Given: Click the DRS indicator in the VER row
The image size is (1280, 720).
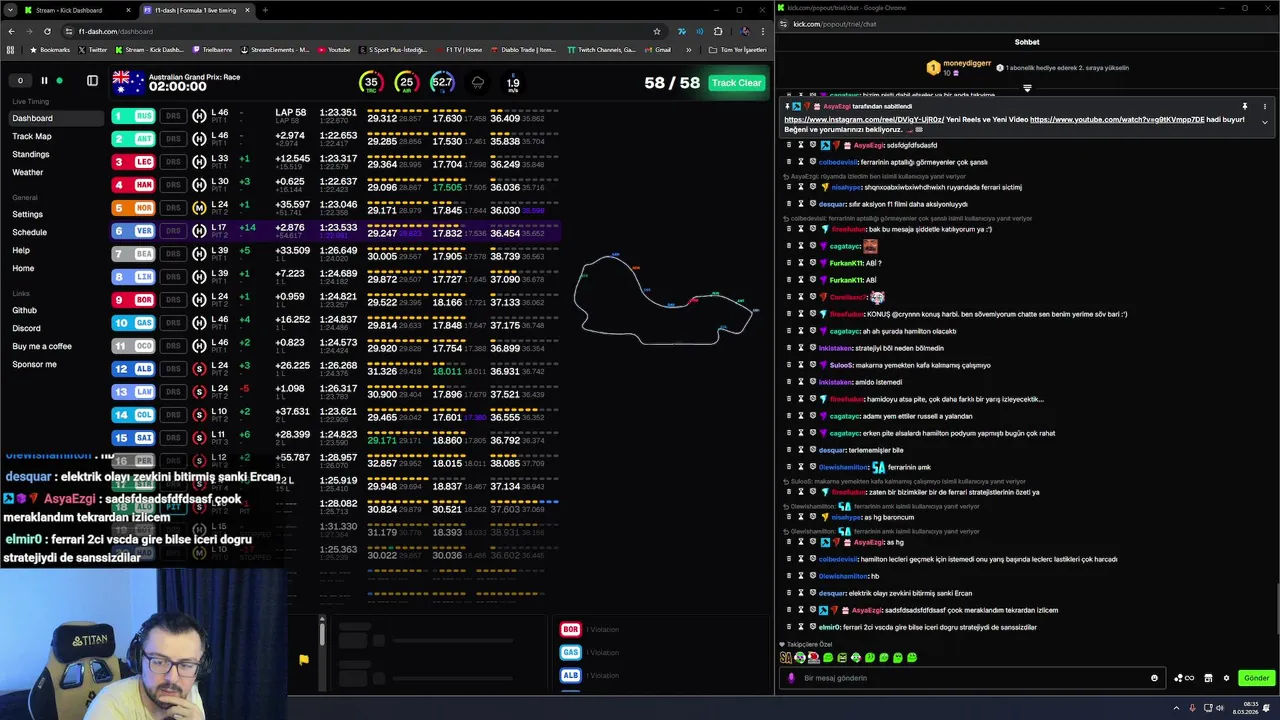Looking at the screenshot, I should pyautogui.click(x=173, y=231).
